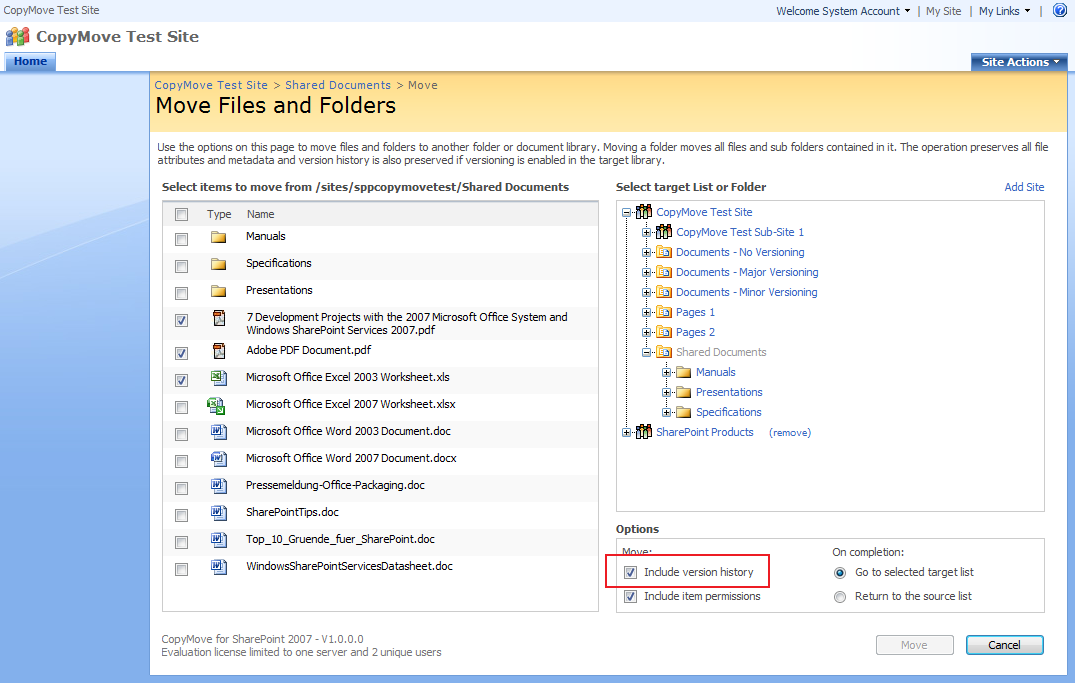Click the Documents - No Versioning library icon
The image size is (1075, 683).
click(664, 252)
